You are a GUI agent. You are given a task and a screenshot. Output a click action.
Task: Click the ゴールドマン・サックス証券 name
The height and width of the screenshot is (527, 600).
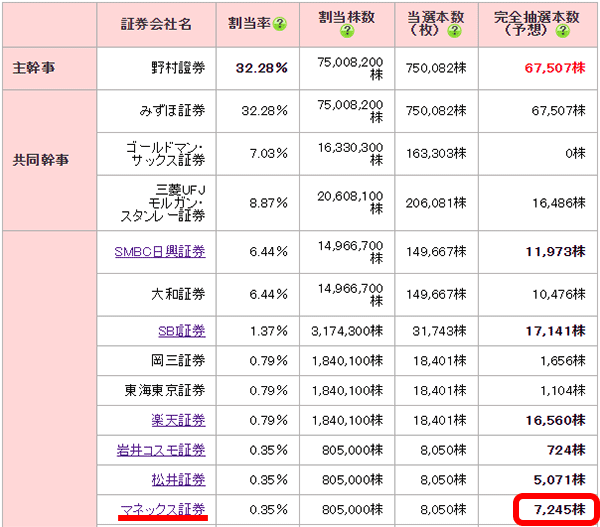click(x=166, y=154)
